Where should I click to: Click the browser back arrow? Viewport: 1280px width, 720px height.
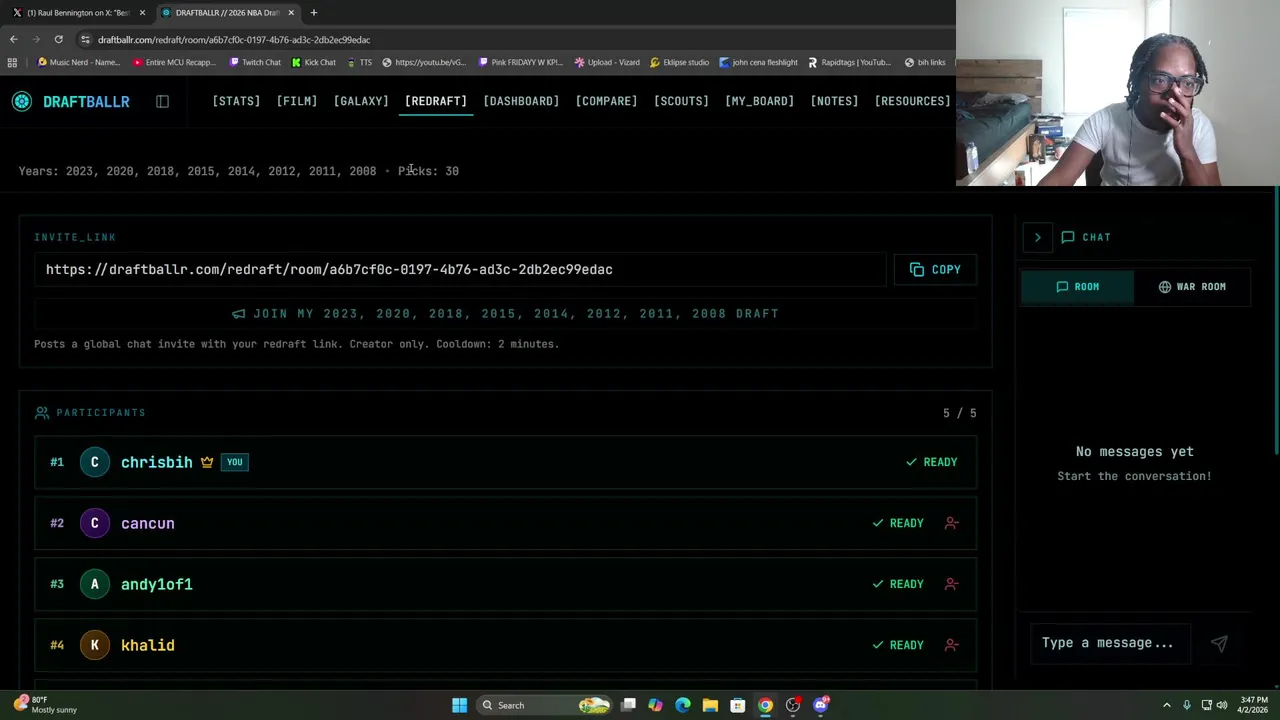click(x=13, y=39)
